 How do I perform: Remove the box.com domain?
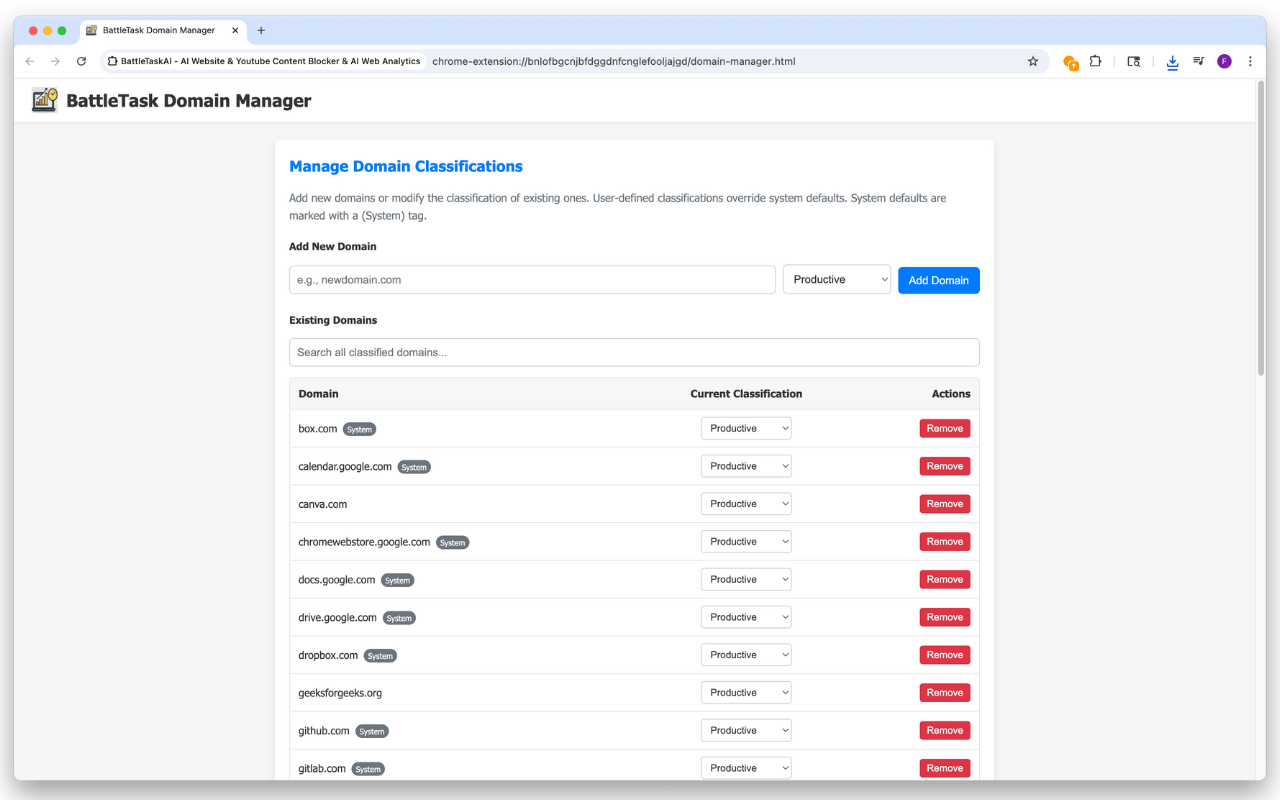pos(945,428)
